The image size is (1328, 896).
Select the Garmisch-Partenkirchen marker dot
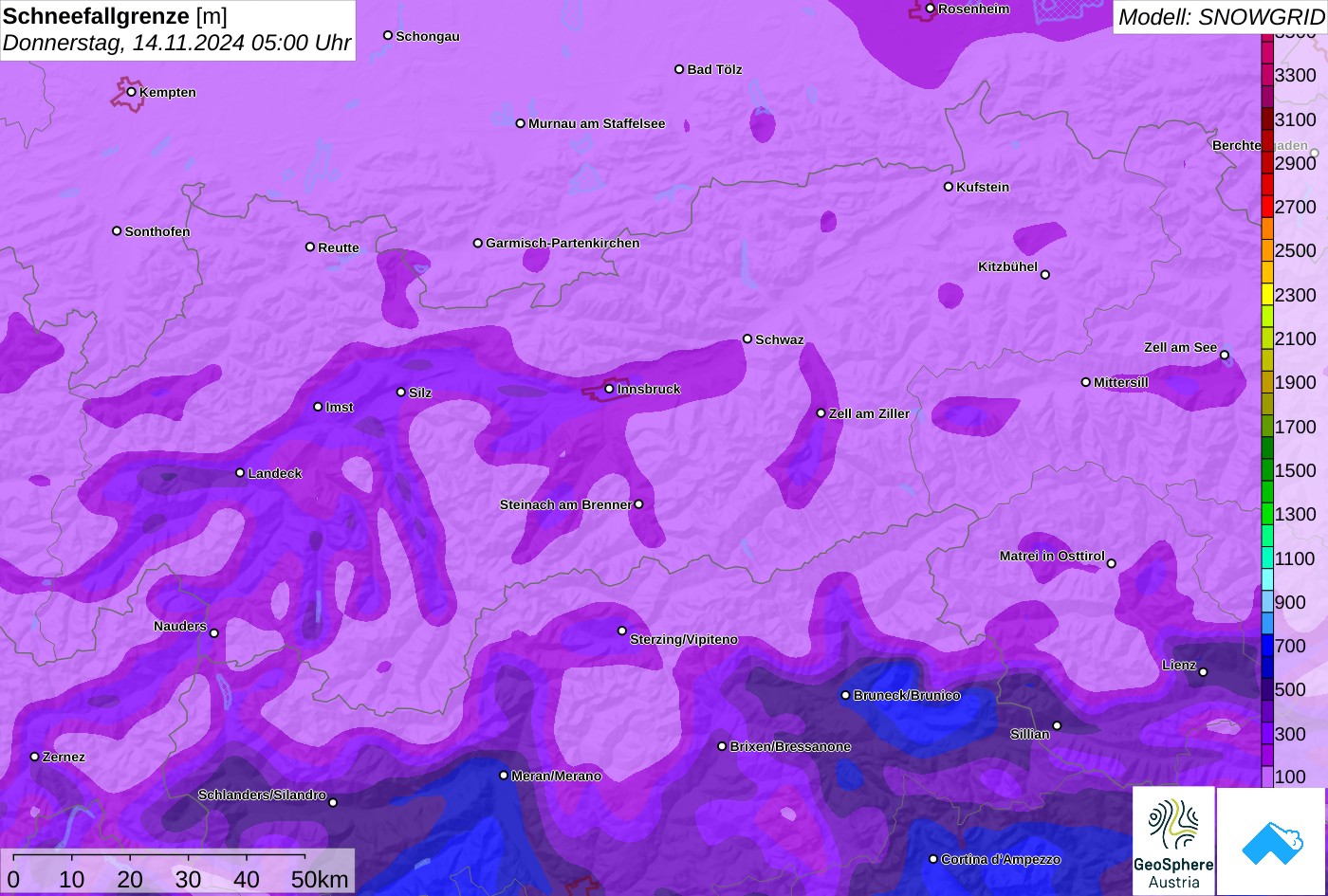478,243
